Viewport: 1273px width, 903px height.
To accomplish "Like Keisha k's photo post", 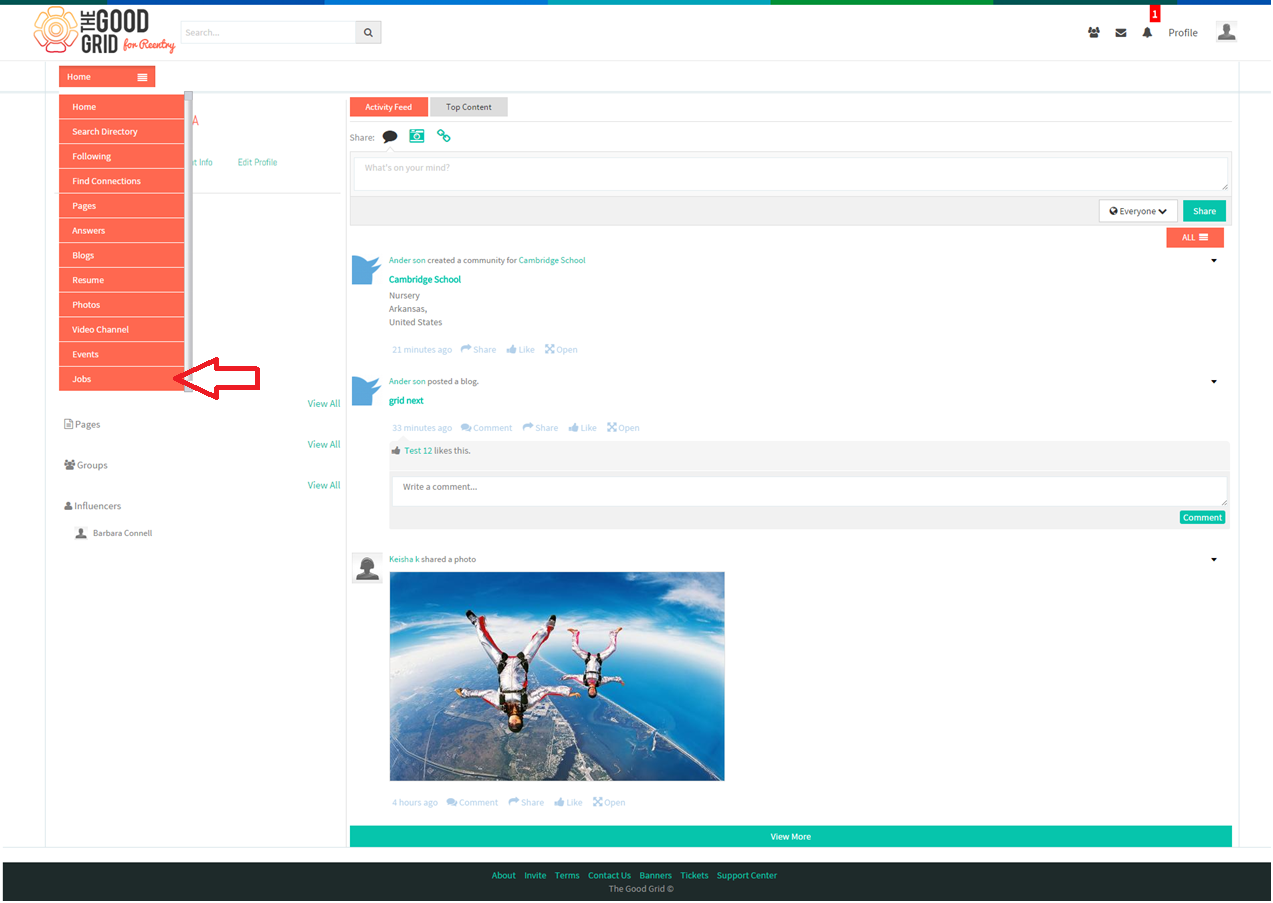I will (x=568, y=803).
